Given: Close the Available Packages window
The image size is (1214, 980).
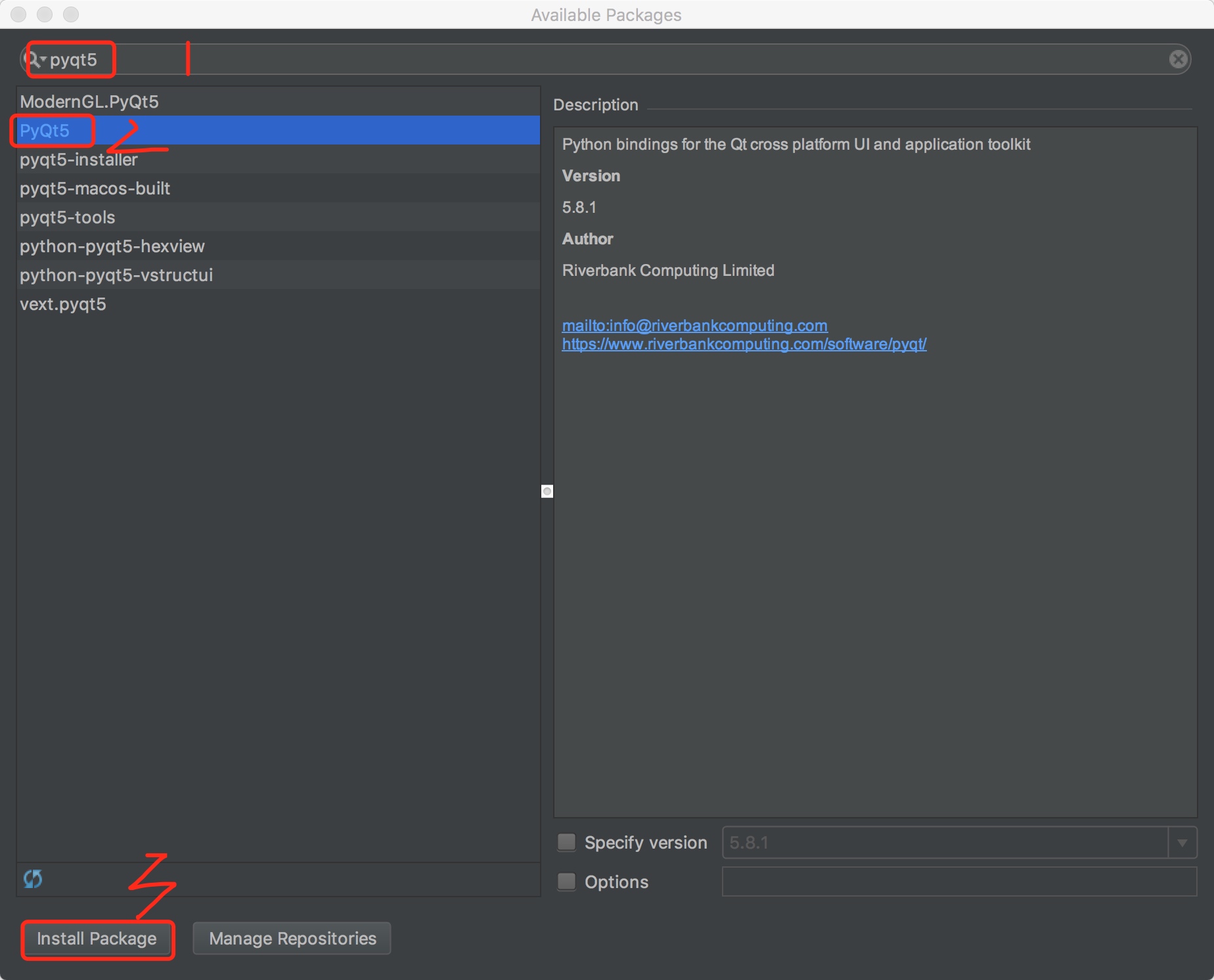Looking at the screenshot, I should [x=18, y=14].
